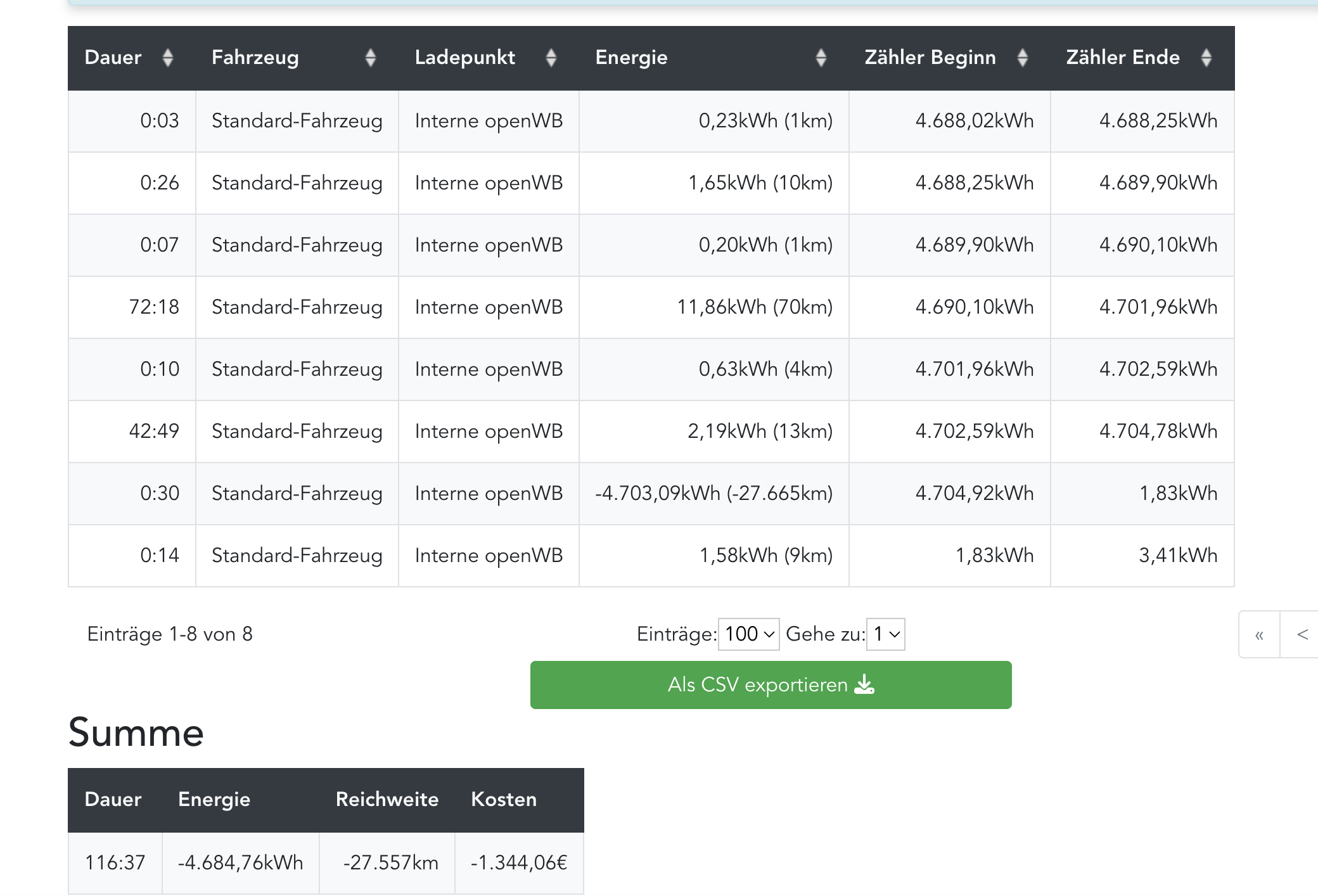
Task: Click the 3,41kWh Zähler Ende cell
Action: click(1177, 556)
